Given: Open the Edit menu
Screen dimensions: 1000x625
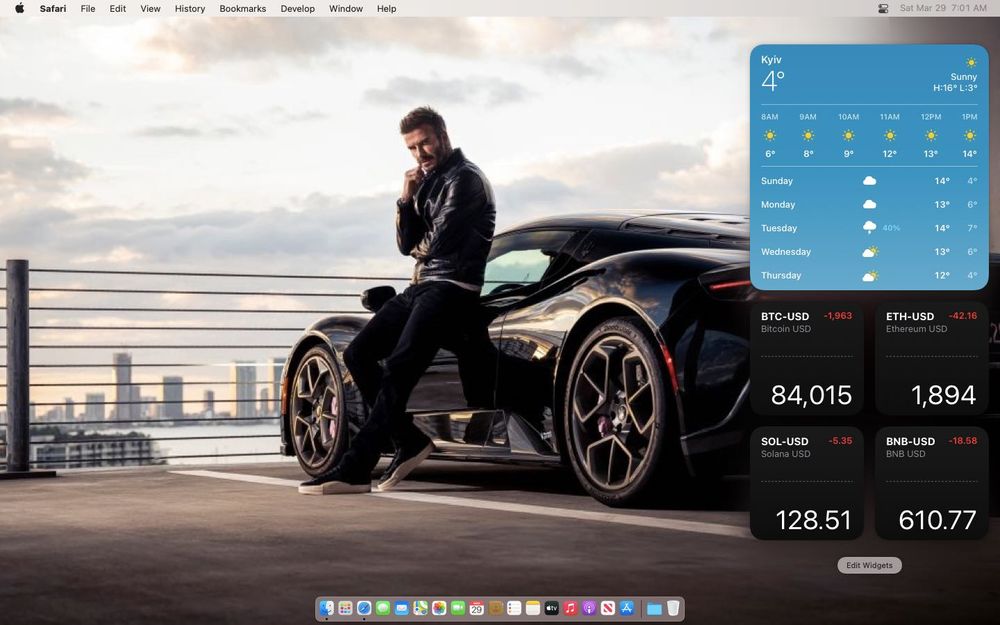Looking at the screenshot, I should (x=117, y=8).
